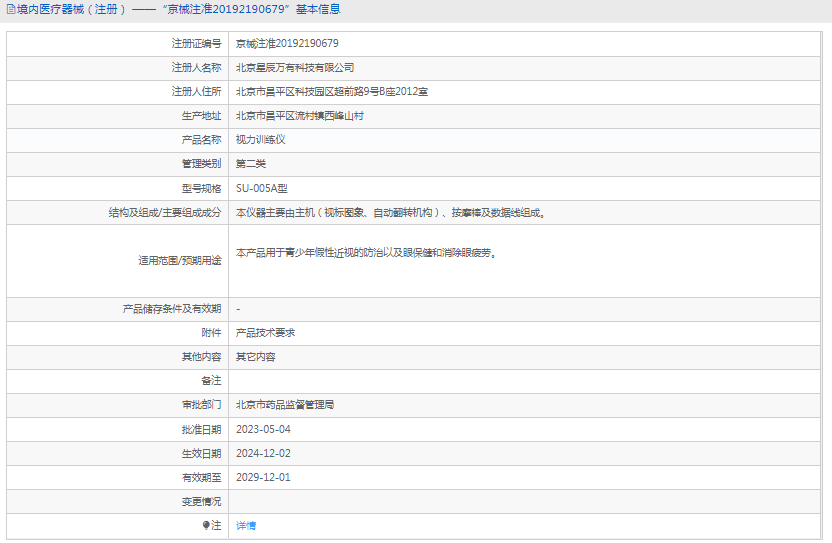The width and height of the screenshot is (832, 543).
Task: Click the 管理类别 label
Action: (202, 164)
